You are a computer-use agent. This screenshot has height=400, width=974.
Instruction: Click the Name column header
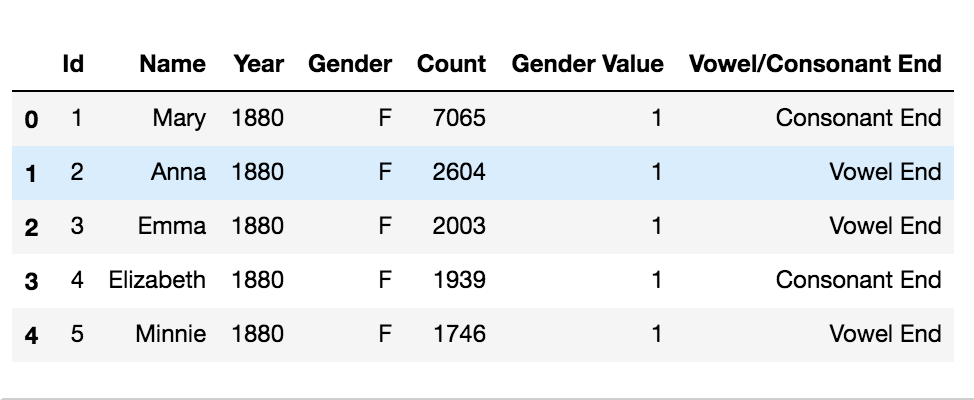pyautogui.click(x=172, y=64)
